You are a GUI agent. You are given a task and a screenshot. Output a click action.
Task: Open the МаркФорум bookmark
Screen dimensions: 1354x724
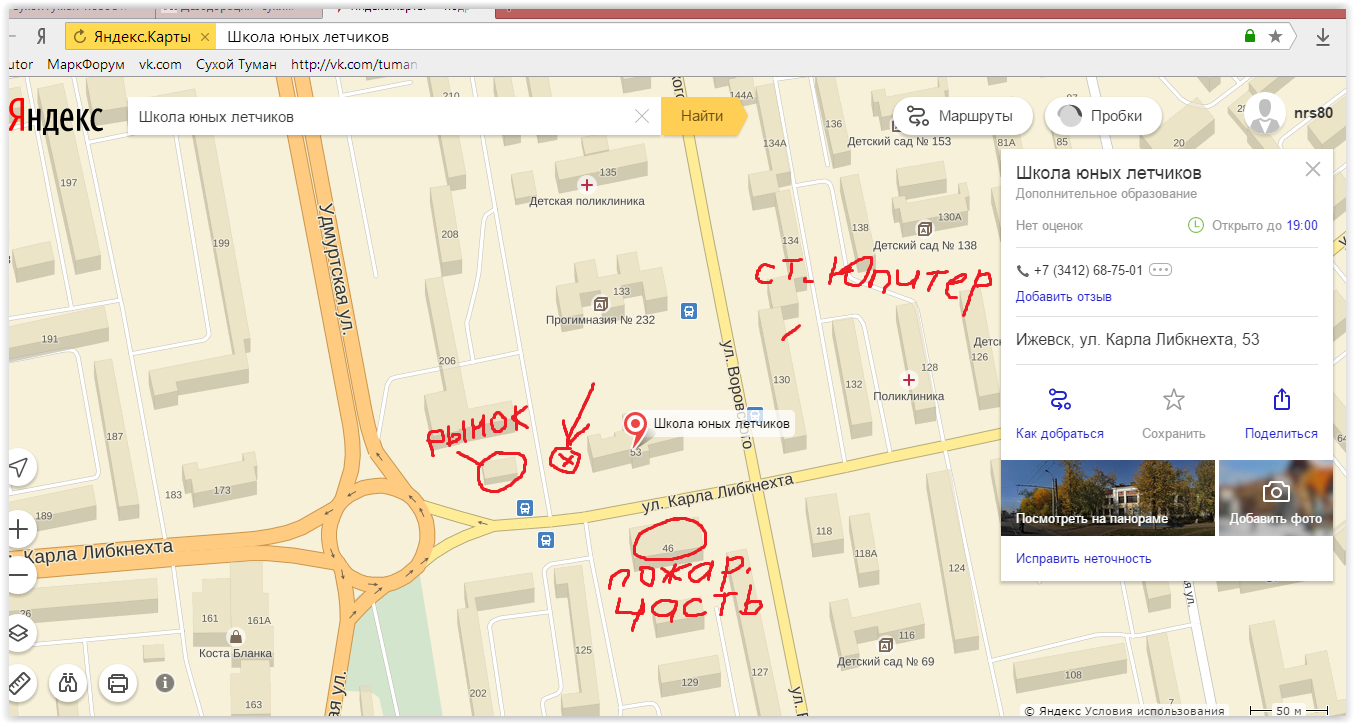pos(86,64)
